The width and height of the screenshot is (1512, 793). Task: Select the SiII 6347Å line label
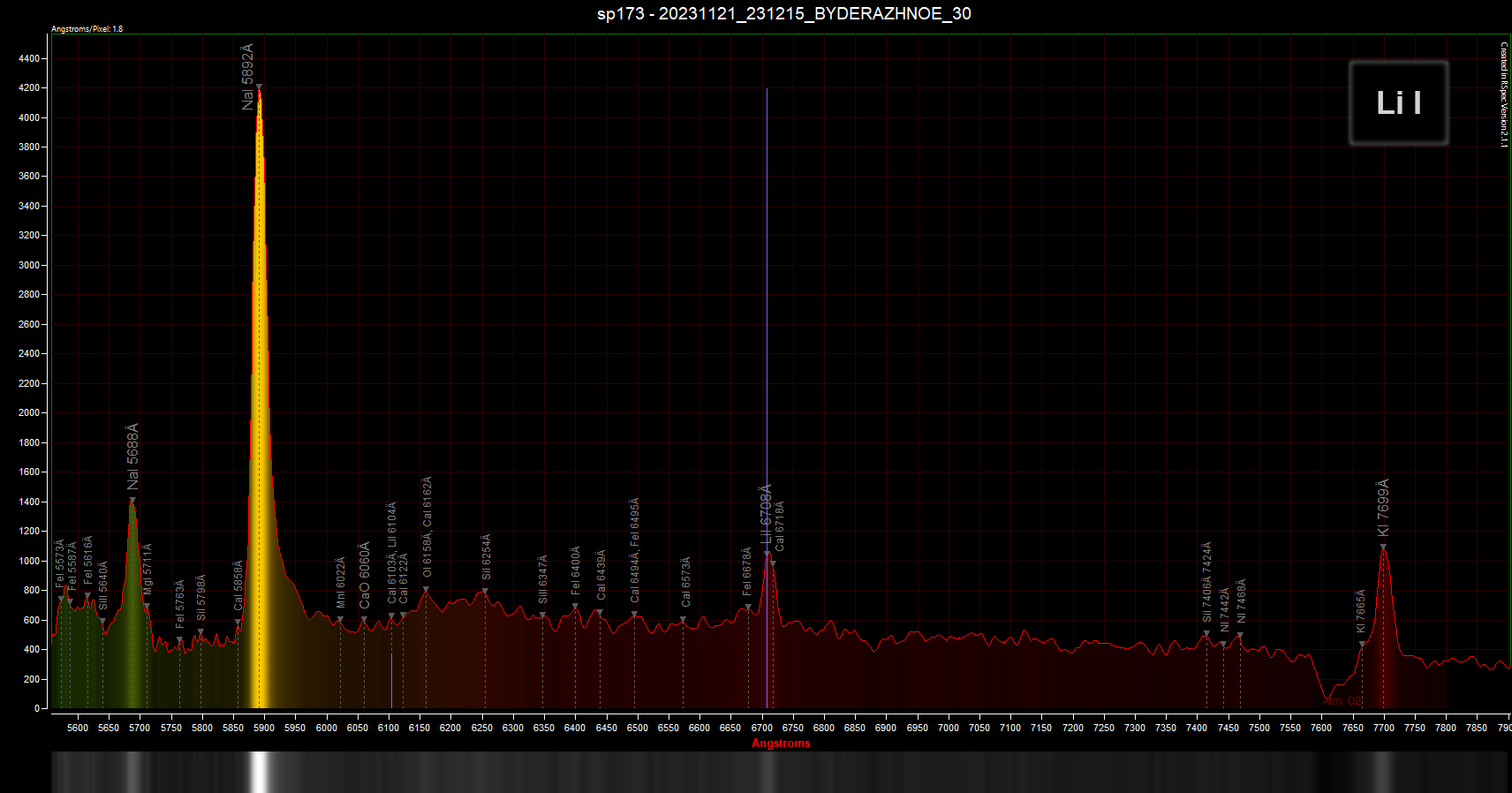(x=543, y=579)
